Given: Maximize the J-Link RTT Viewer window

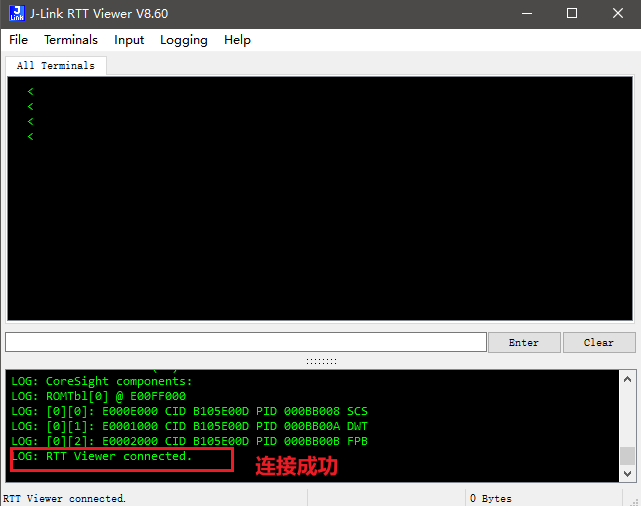Looking at the screenshot, I should (x=572, y=13).
